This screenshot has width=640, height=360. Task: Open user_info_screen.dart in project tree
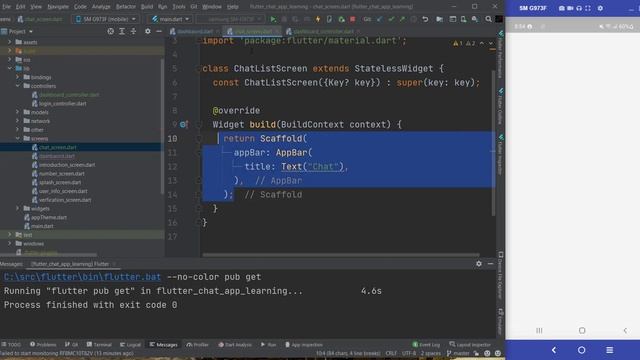pos(63,191)
